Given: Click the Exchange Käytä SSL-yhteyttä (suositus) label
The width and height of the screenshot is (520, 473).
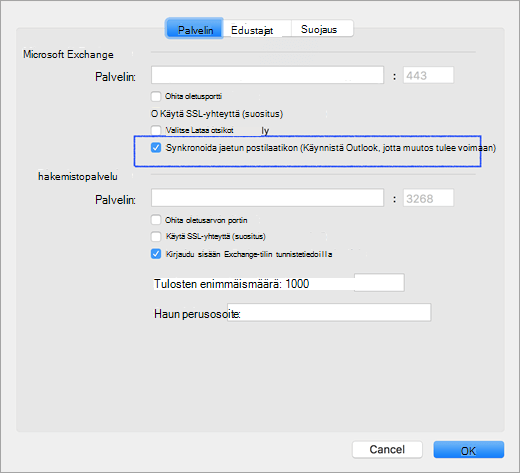Looking at the screenshot, I should tap(222, 114).
